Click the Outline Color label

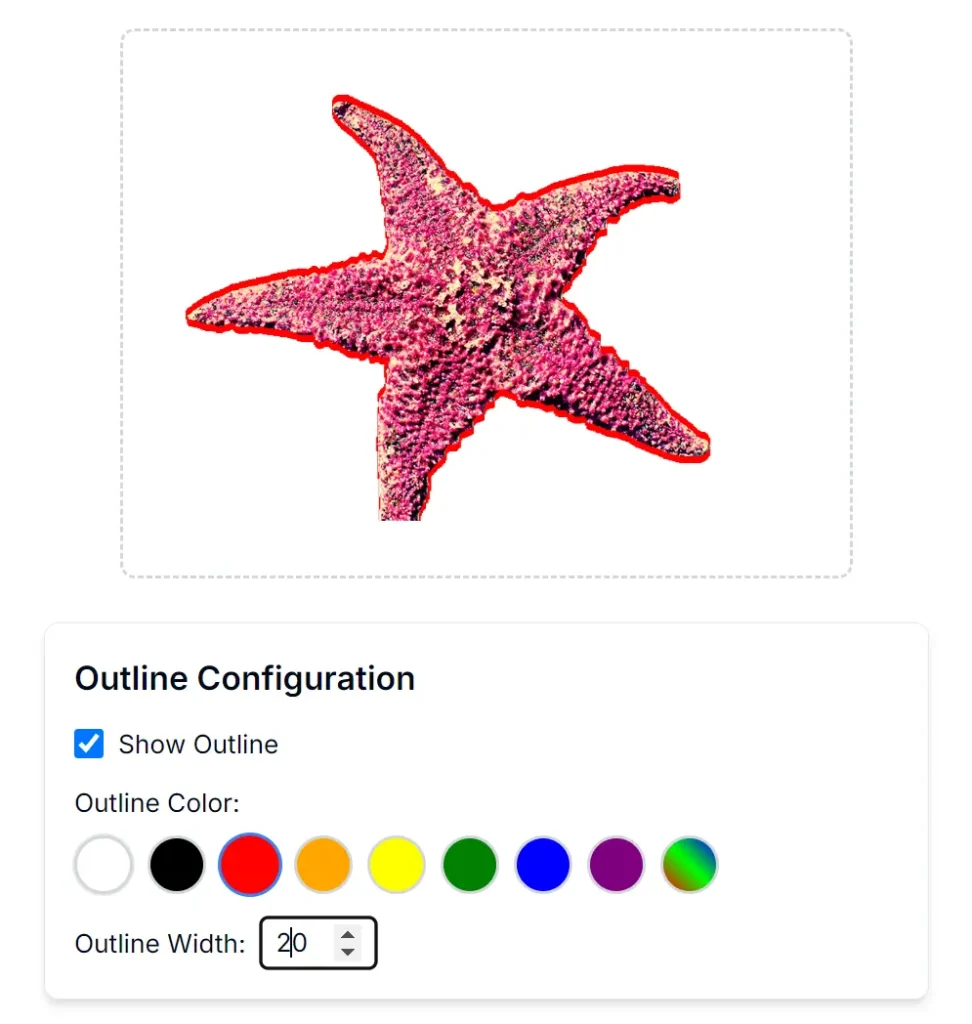pos(155,803)
